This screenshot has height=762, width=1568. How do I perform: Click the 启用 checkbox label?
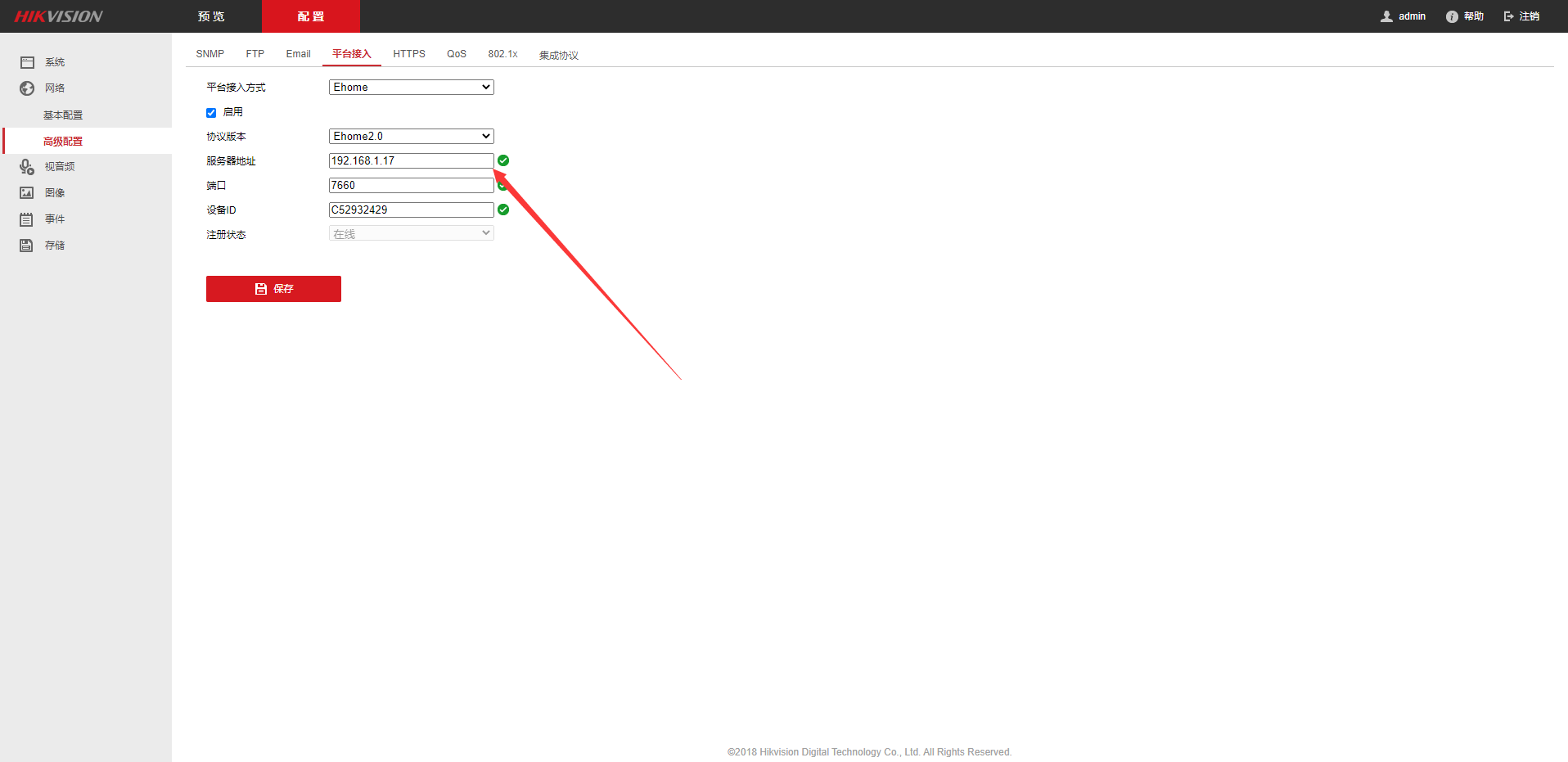tap(233, 112)
